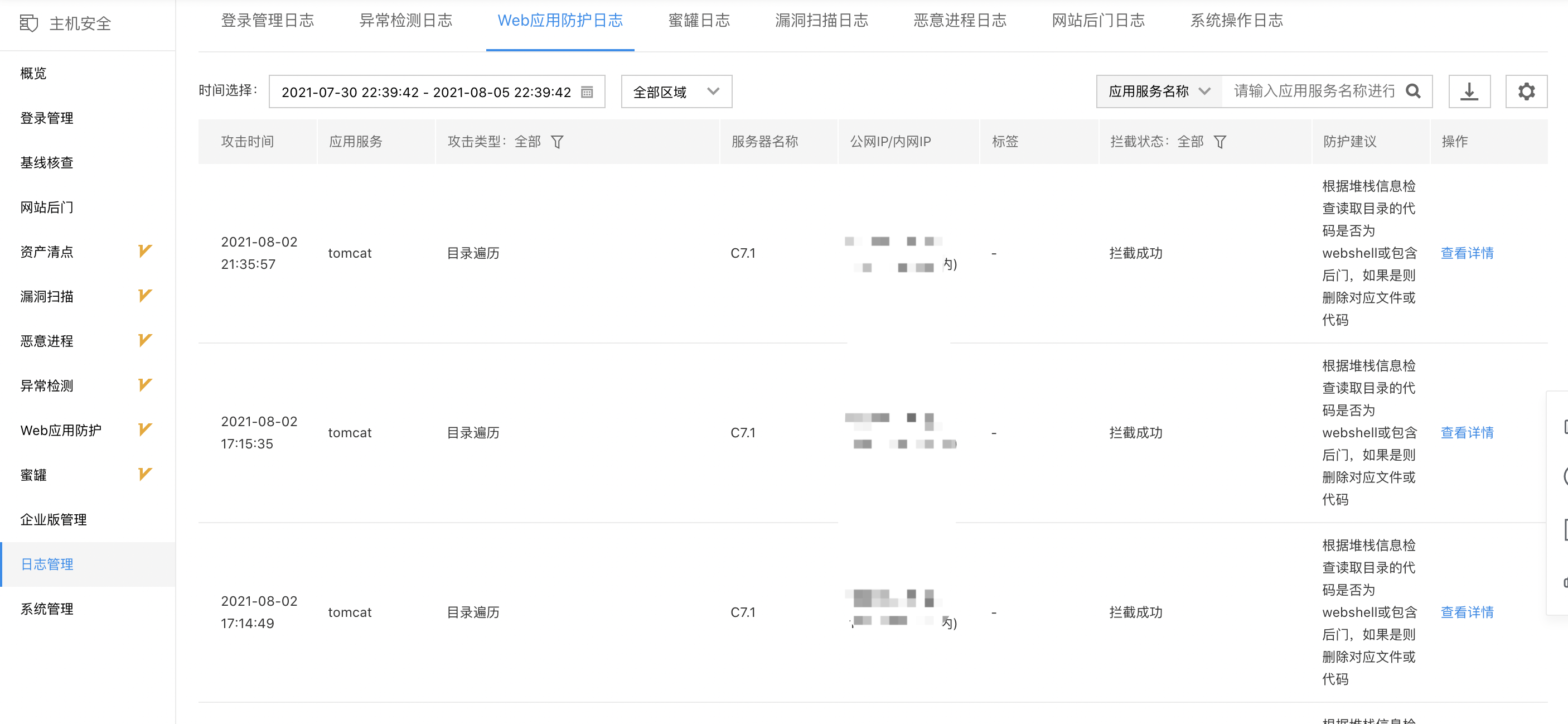
Task: Switch to 异常检测日志 tab
Action: (405, 21)
